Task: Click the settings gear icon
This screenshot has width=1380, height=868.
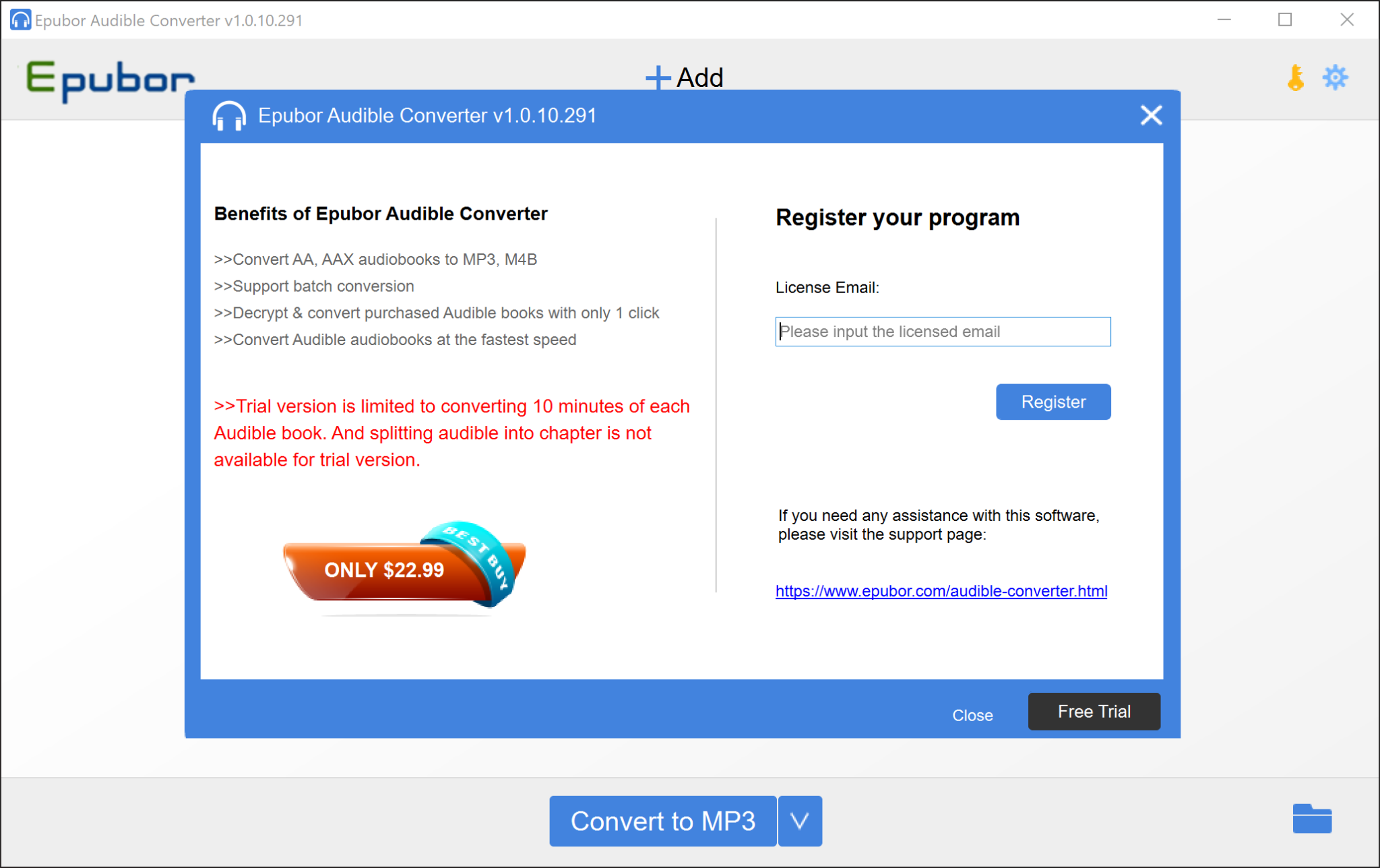Action: [x=1335, y=78]
